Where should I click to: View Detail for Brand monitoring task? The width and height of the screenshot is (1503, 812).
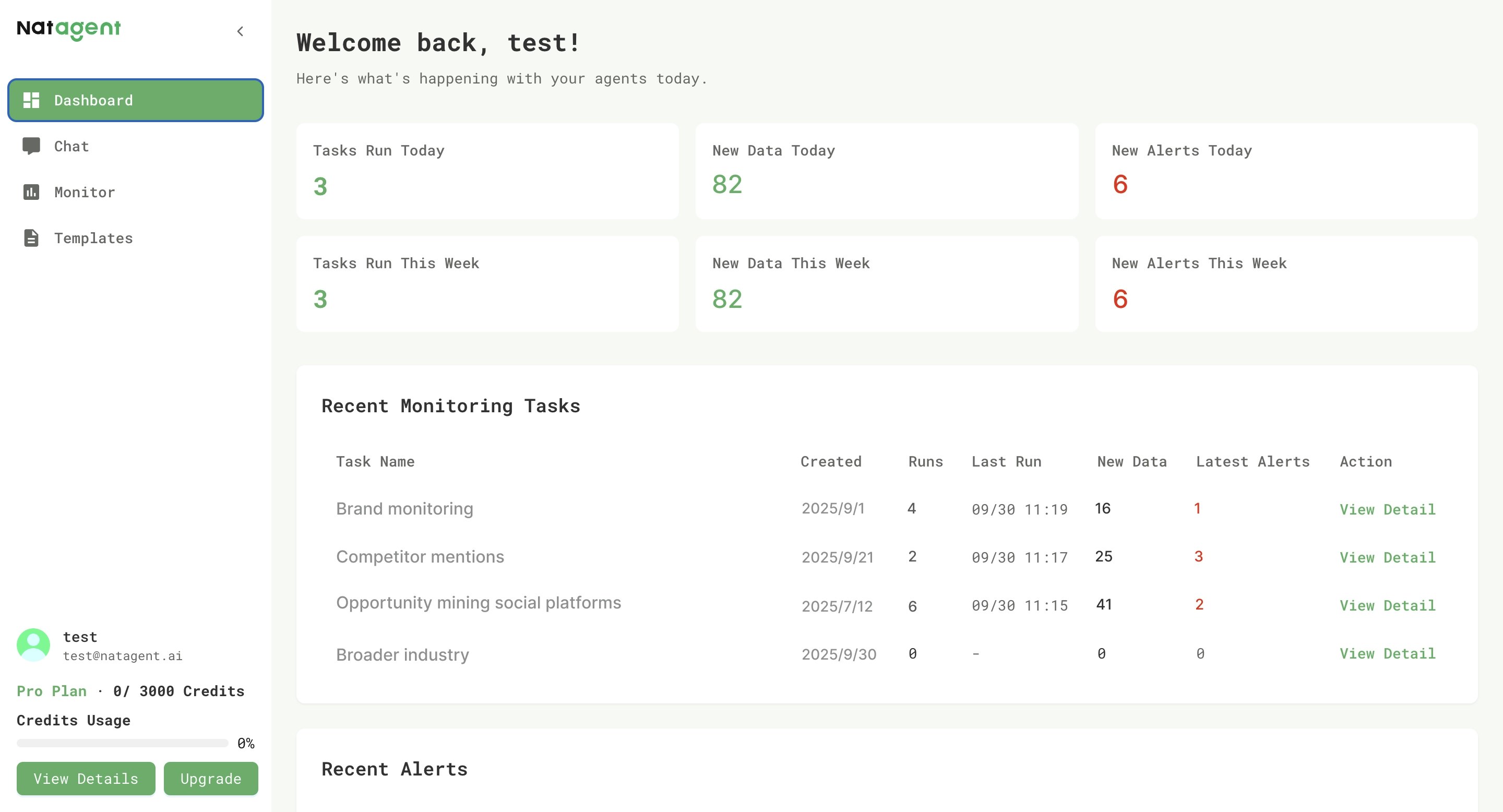click(x=1387, y=509)
